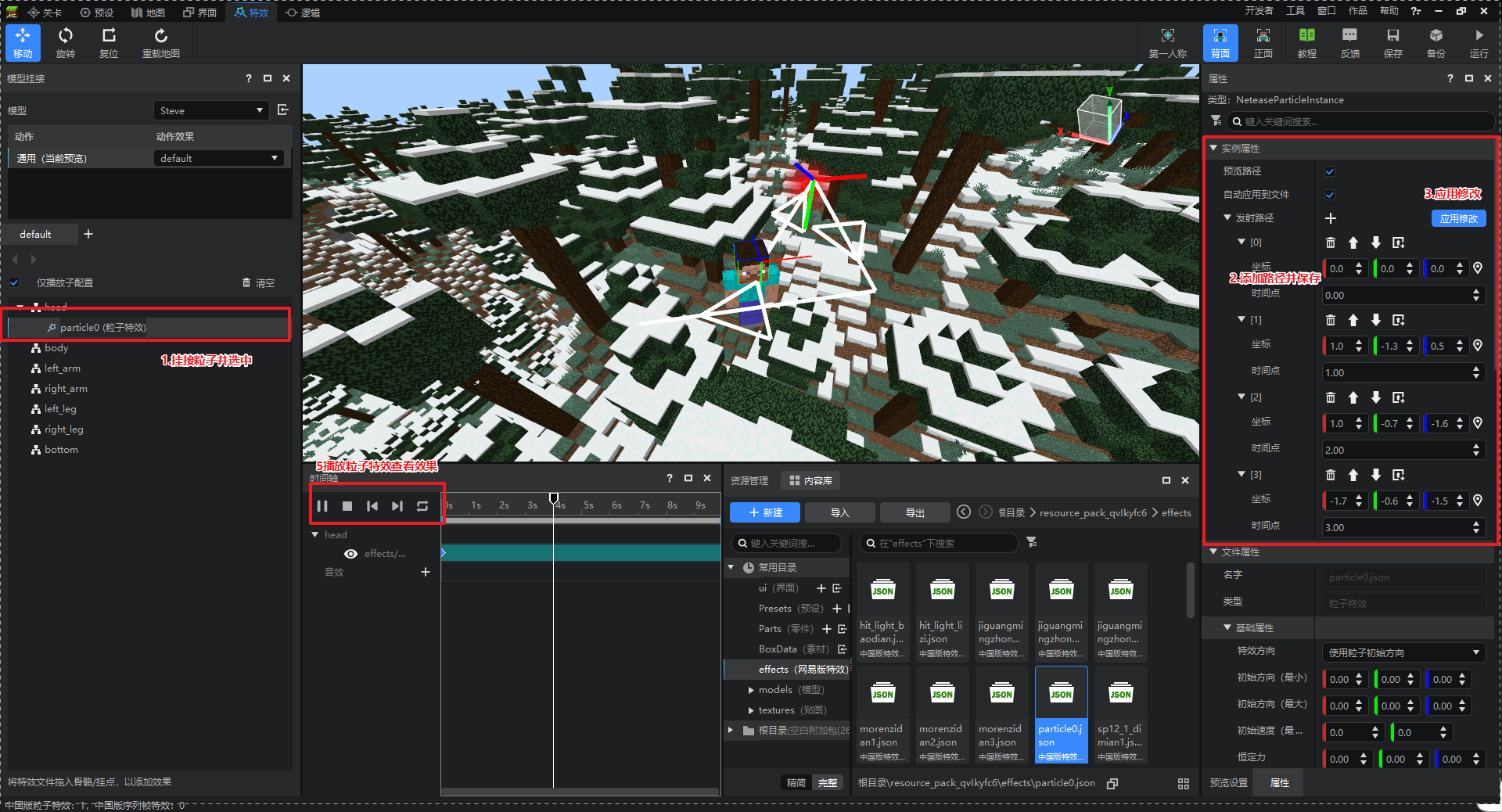
Task: Collapse the 基础属性 section
Action: point(1227,627)
